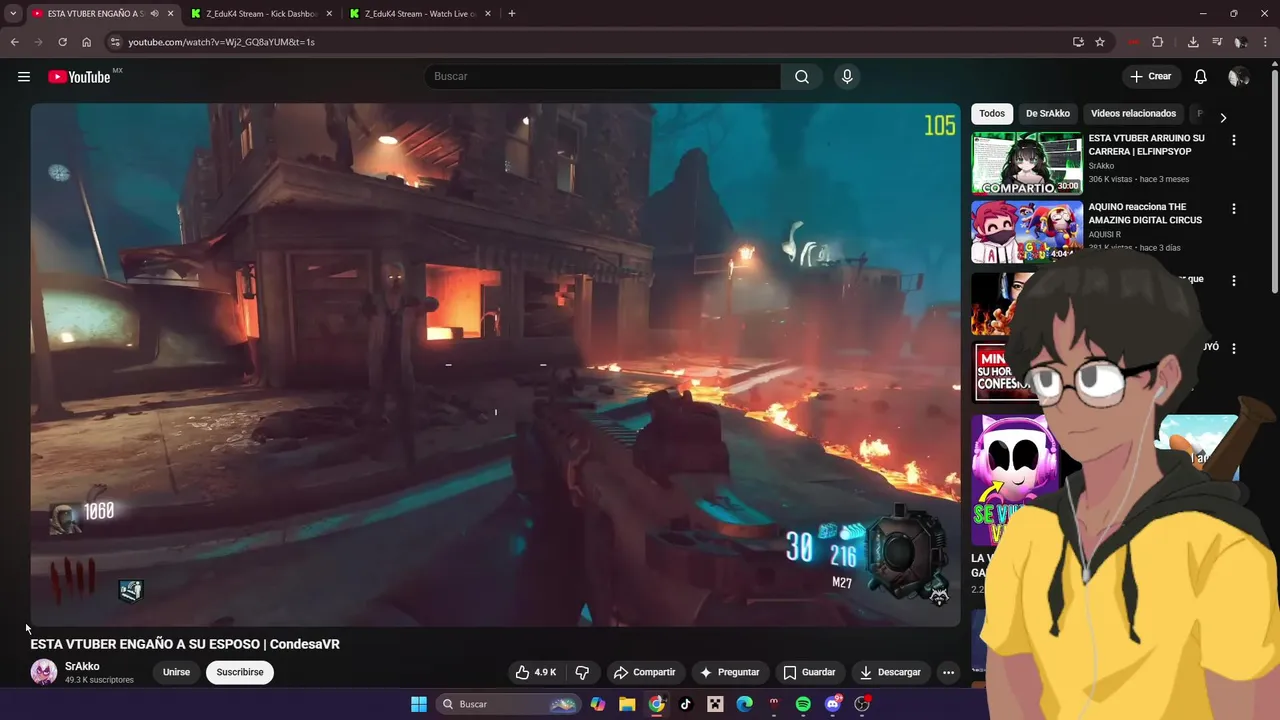This screenshot has height=720, width=1280.
Task: Open the Windows Start menu
Action: pos(419,704)
